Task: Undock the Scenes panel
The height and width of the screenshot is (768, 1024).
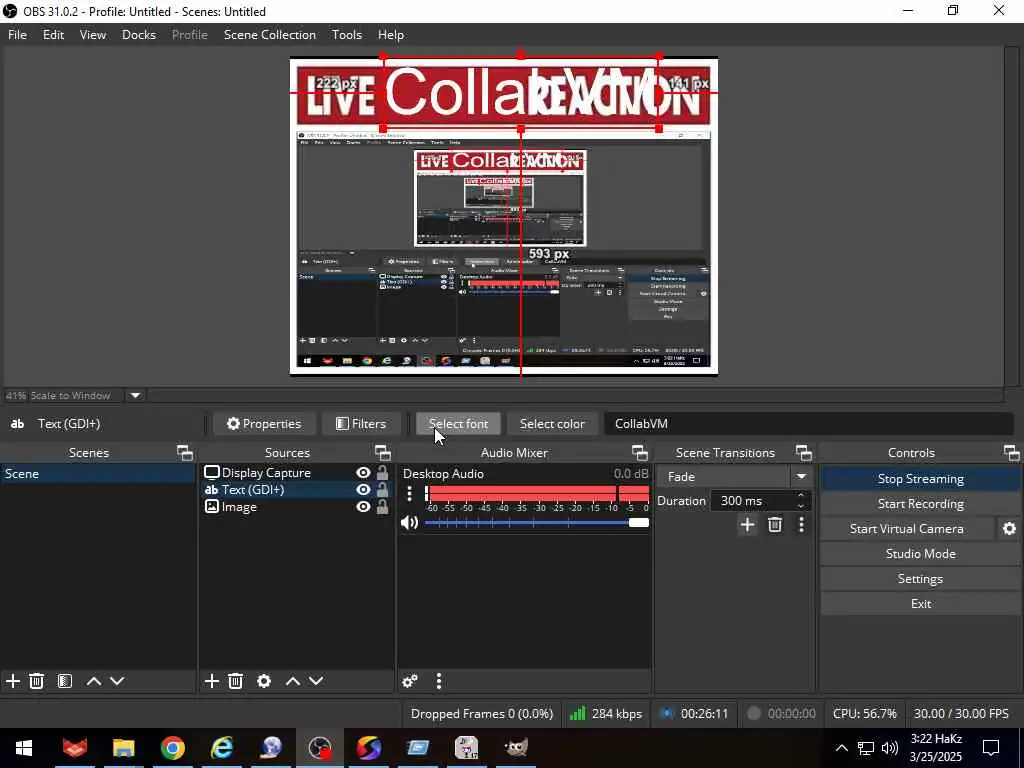Action: (x=185, y=453)
